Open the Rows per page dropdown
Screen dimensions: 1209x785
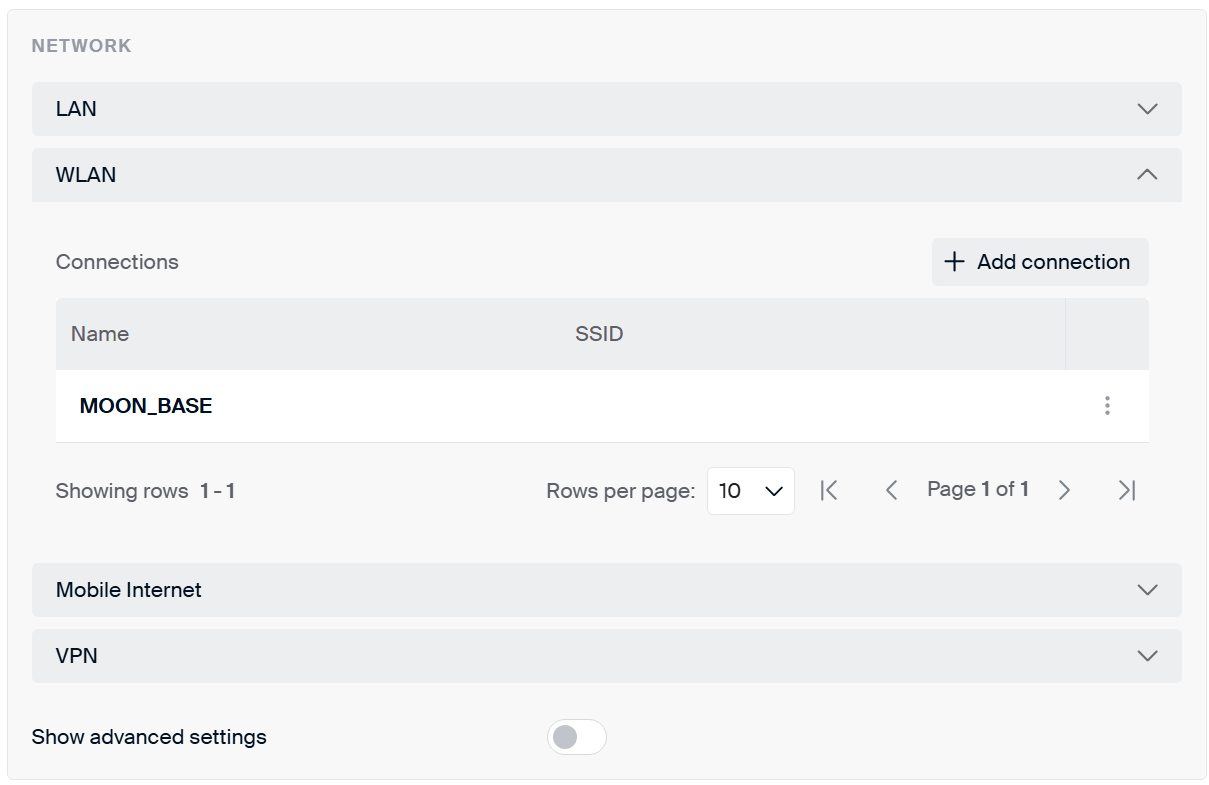[750, 491]
